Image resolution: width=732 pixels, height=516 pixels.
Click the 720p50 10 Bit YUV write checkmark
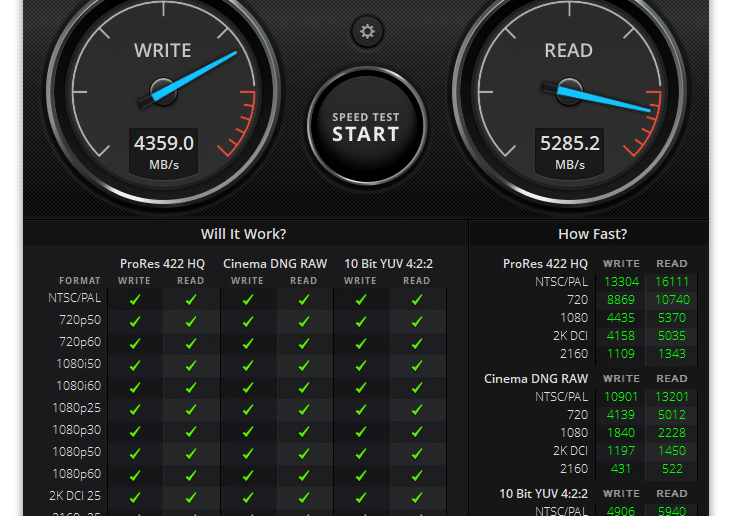click(360, 321)
